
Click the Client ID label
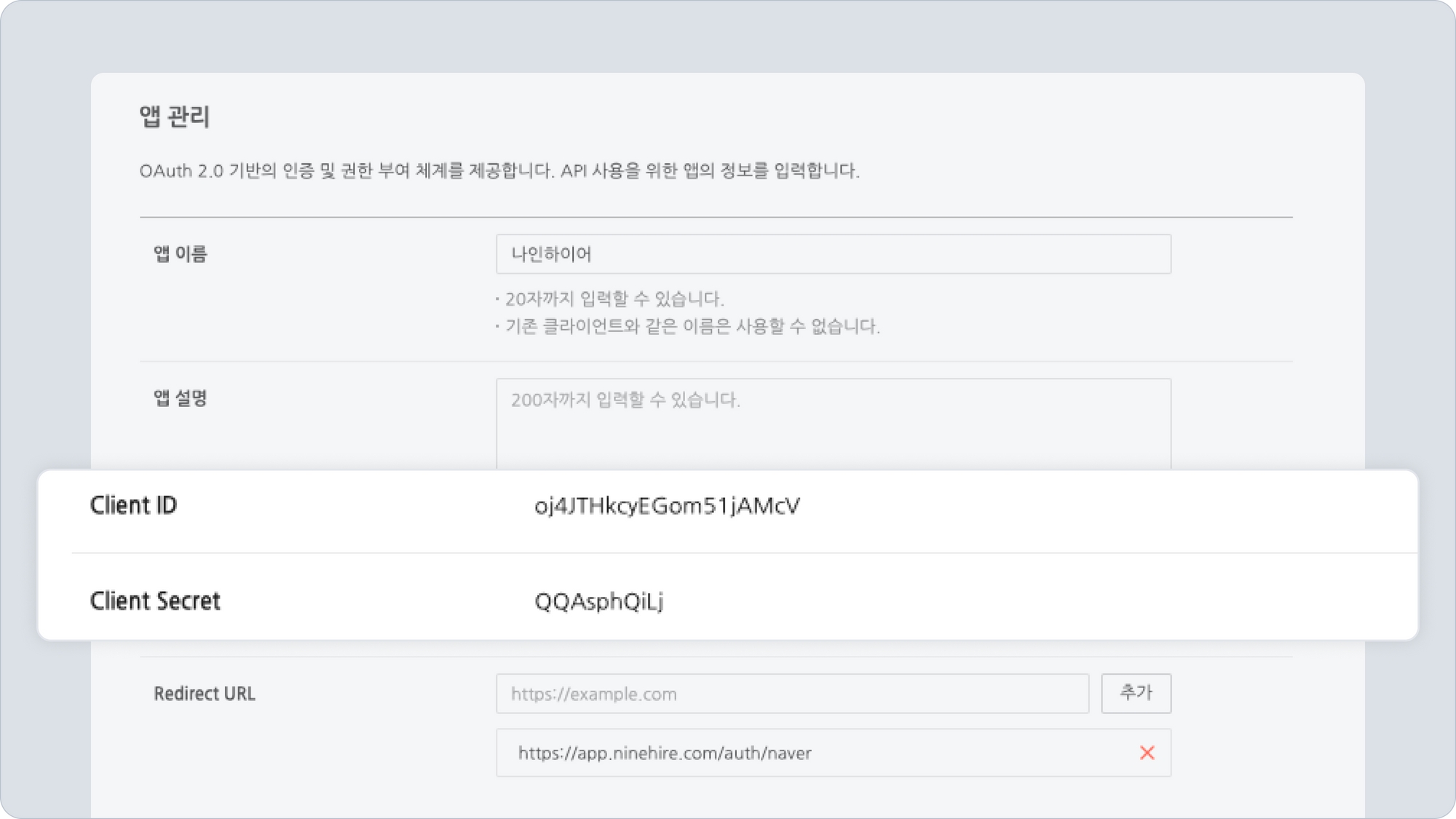pos(133,505)
